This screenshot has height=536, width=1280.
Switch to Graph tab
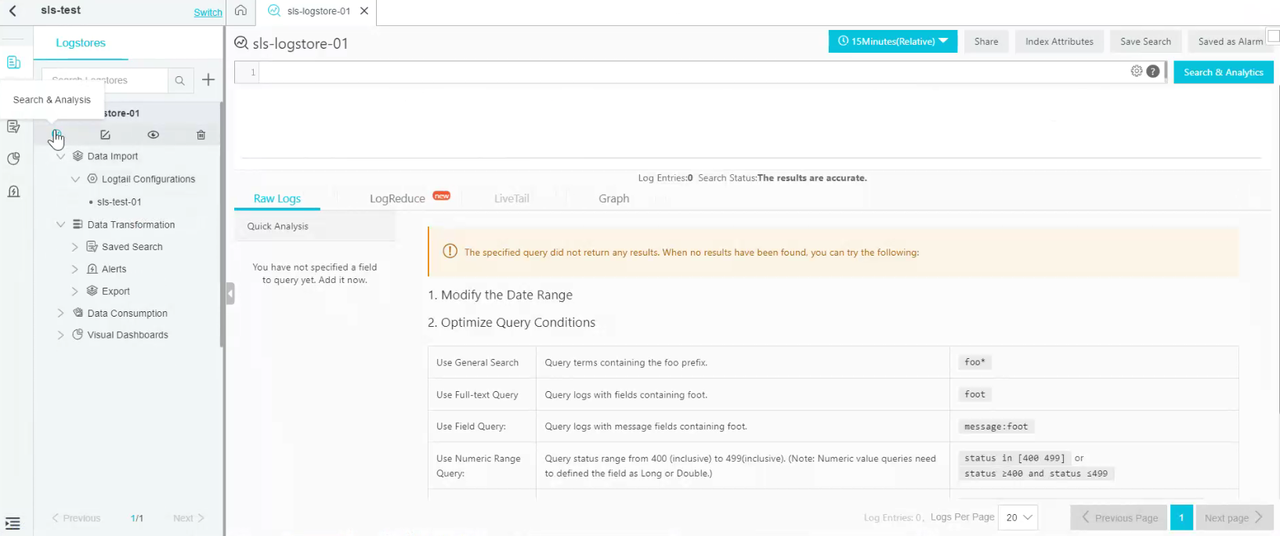(x=614, y=198)
